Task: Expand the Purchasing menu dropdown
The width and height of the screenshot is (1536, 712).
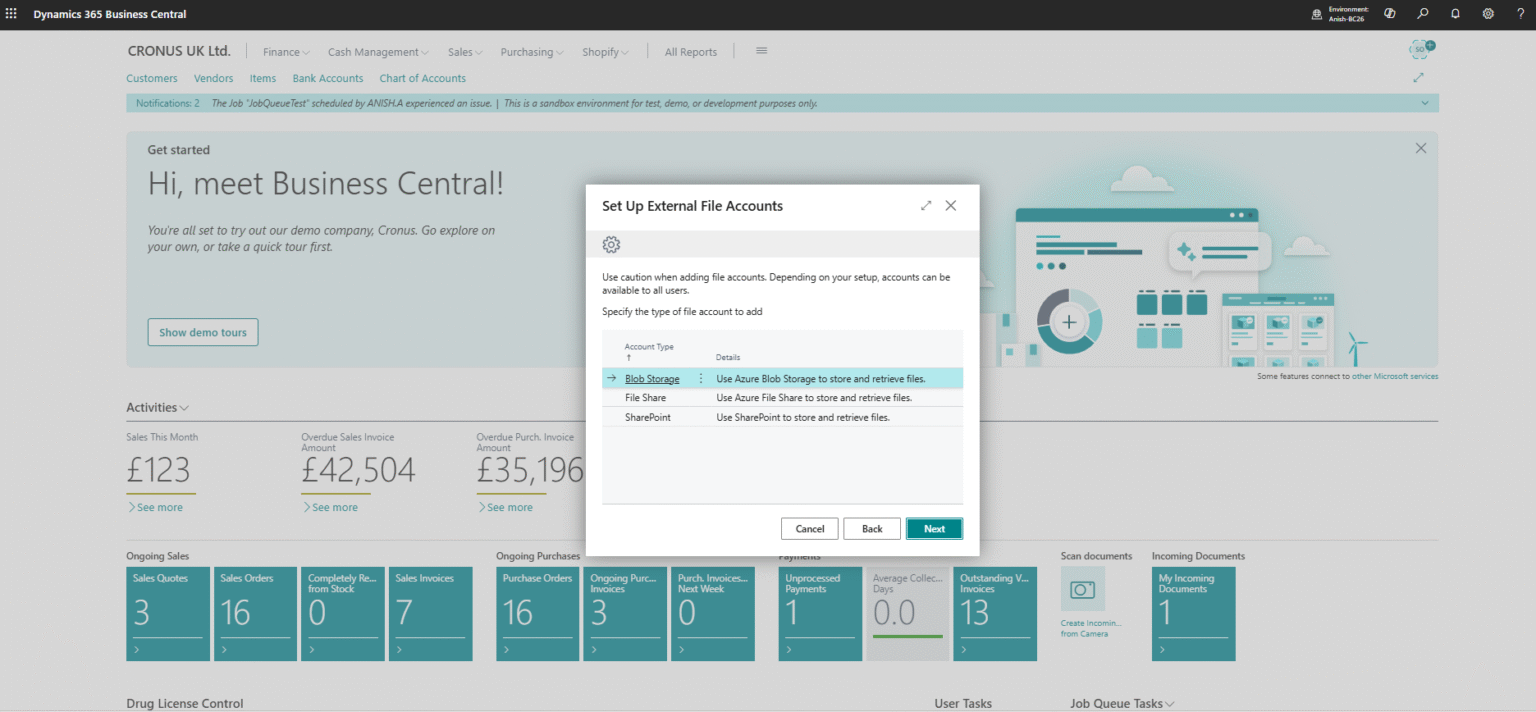Action: [x=531, y=52]
